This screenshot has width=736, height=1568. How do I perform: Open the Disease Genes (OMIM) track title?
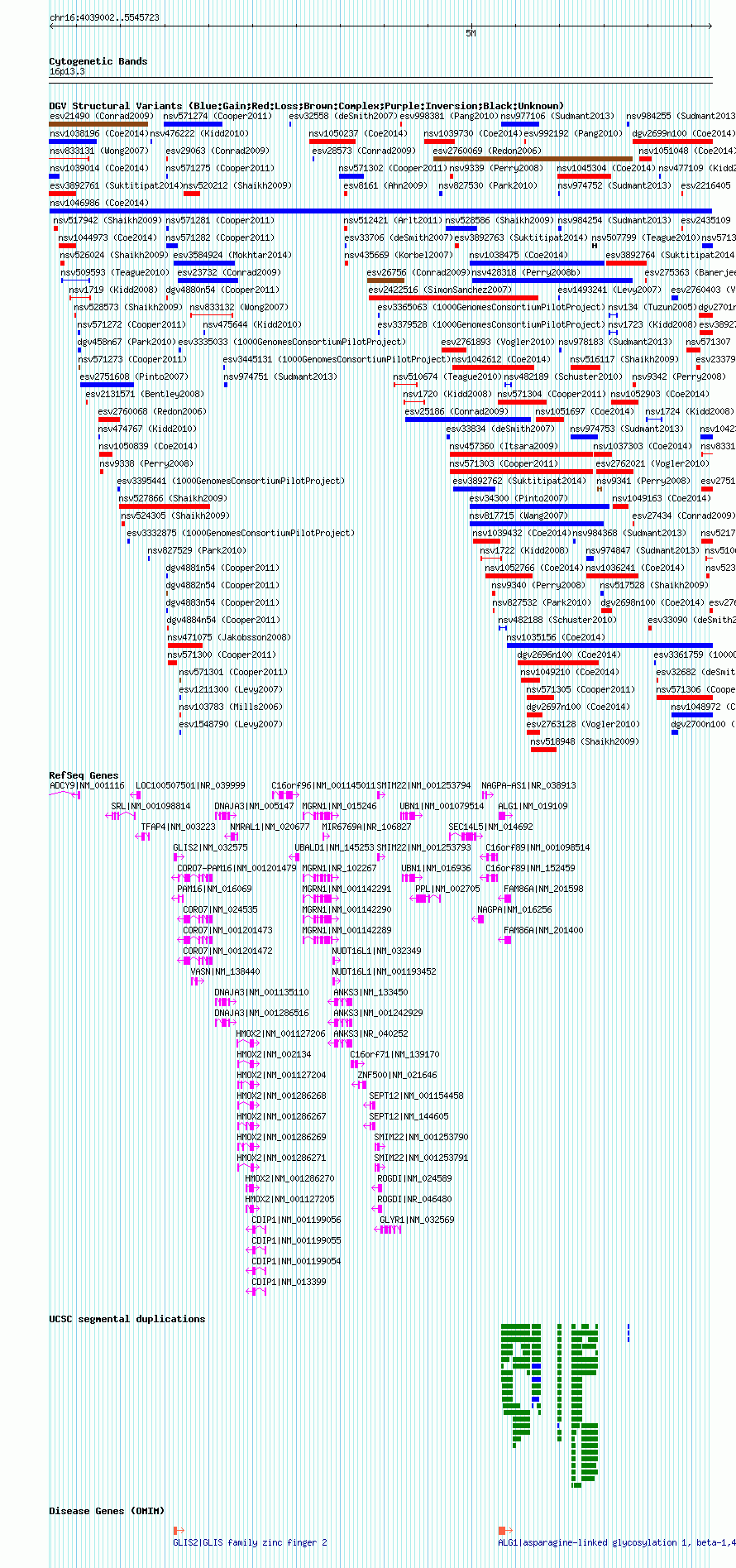pyautogui.click(x=107, y=1511)
